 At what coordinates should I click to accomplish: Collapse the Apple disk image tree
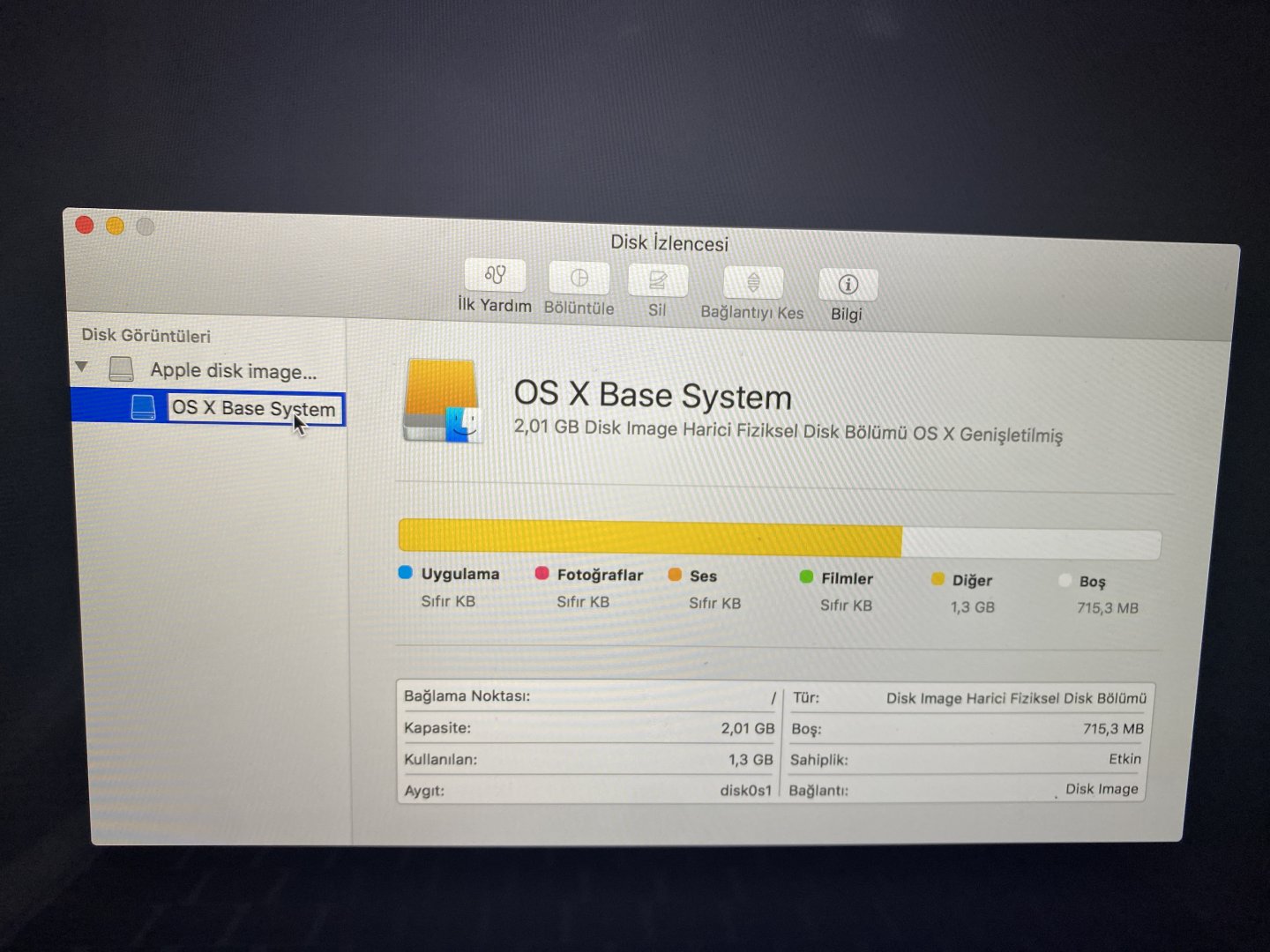[82, 367]
